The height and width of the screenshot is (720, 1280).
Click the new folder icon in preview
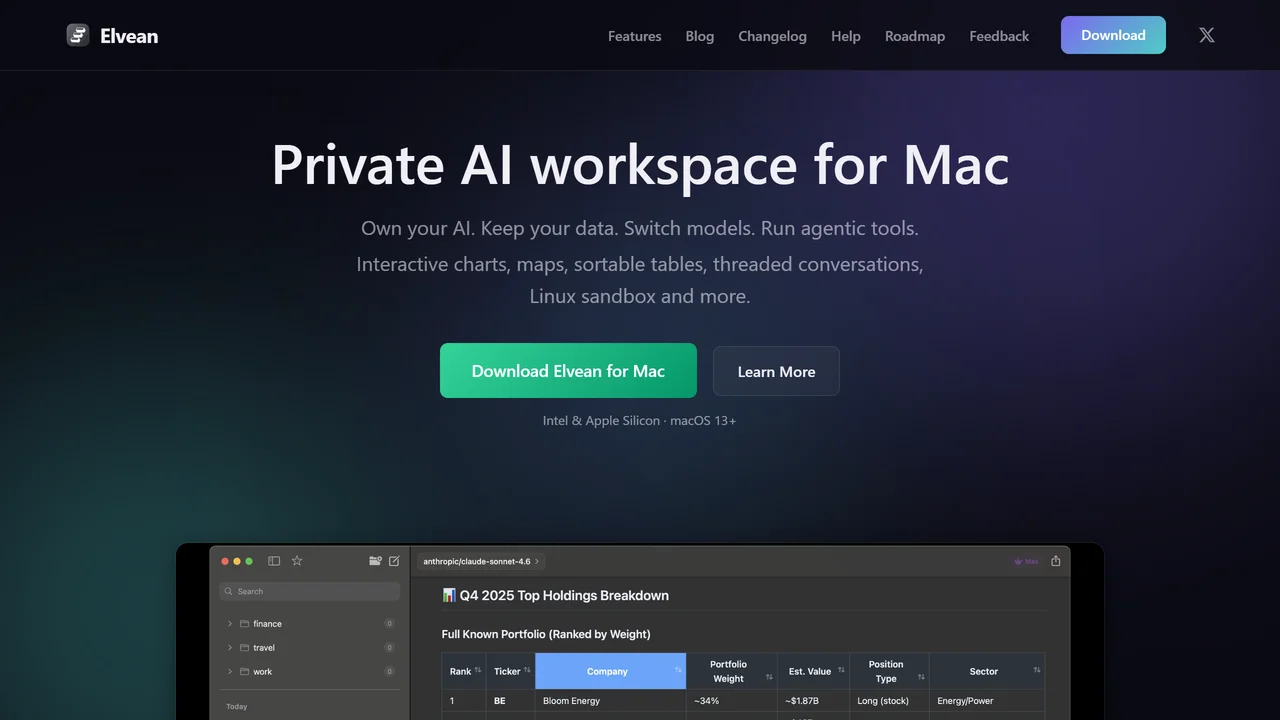375,561
